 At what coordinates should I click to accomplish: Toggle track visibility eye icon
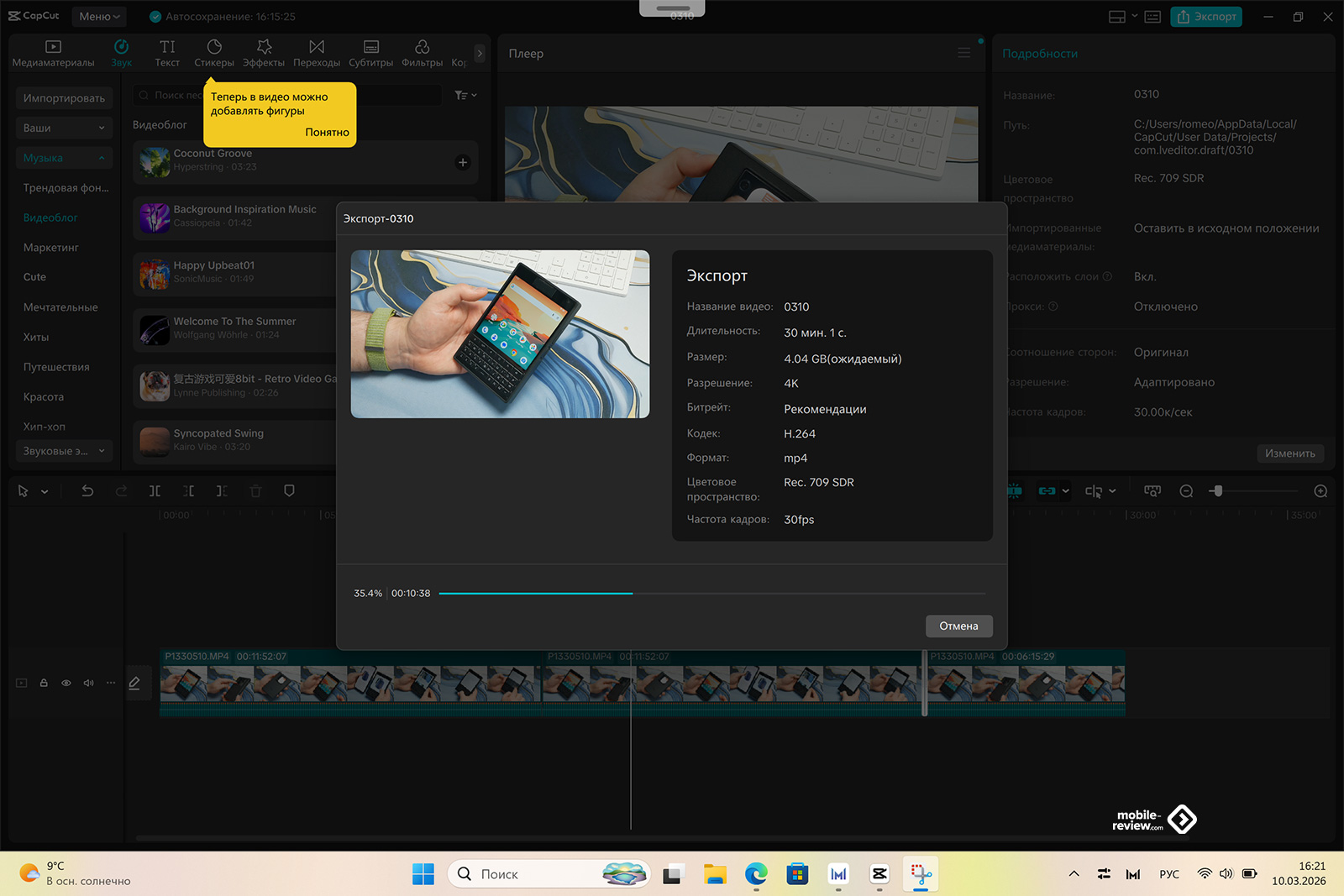pos(66,684)
